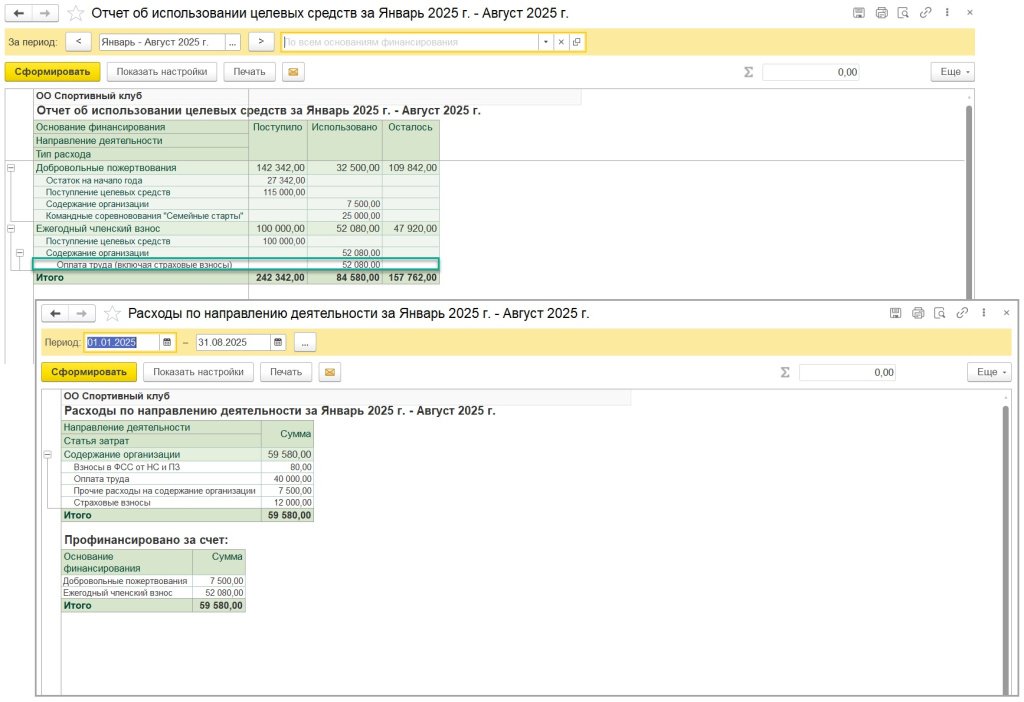The image size is (1024, 702).
Task: Open the Еще menu in the expenses window
Action: (988, 372)
